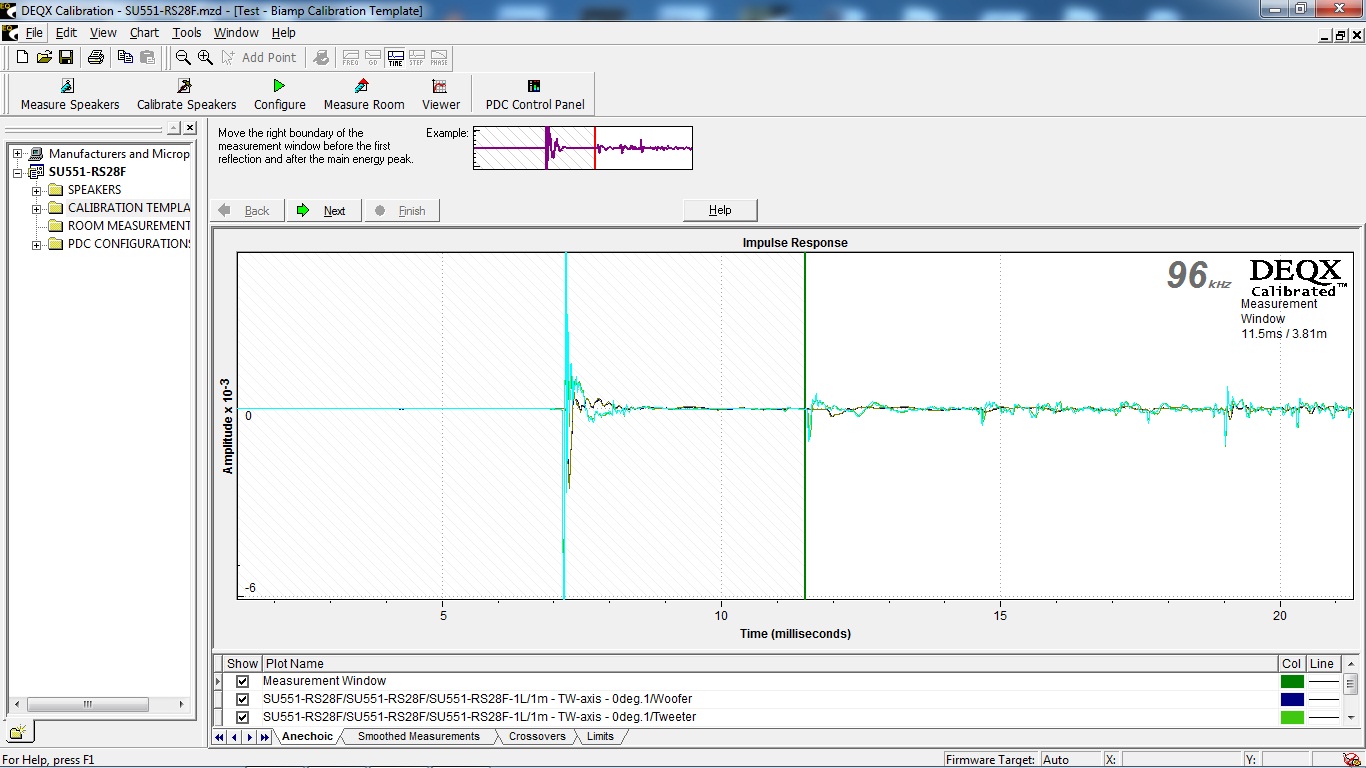This screenshot has height=768, width=1366.
Task: Open the Help menu
Action: coord(284,33)
